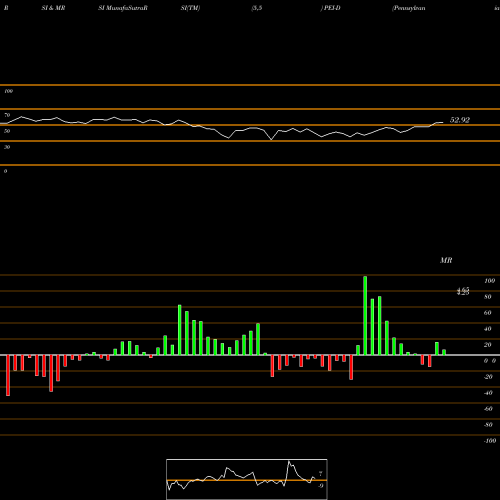The width and height of the screenshot is (500, 500).
Task: Click the 30 level label on RSI axis
Action: (7, 147)
